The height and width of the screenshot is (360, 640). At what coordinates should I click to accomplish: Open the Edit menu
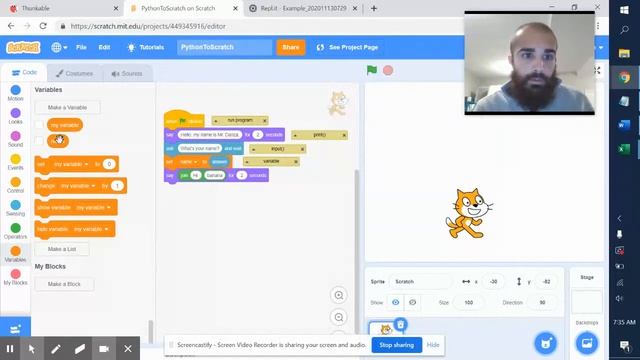104,47
